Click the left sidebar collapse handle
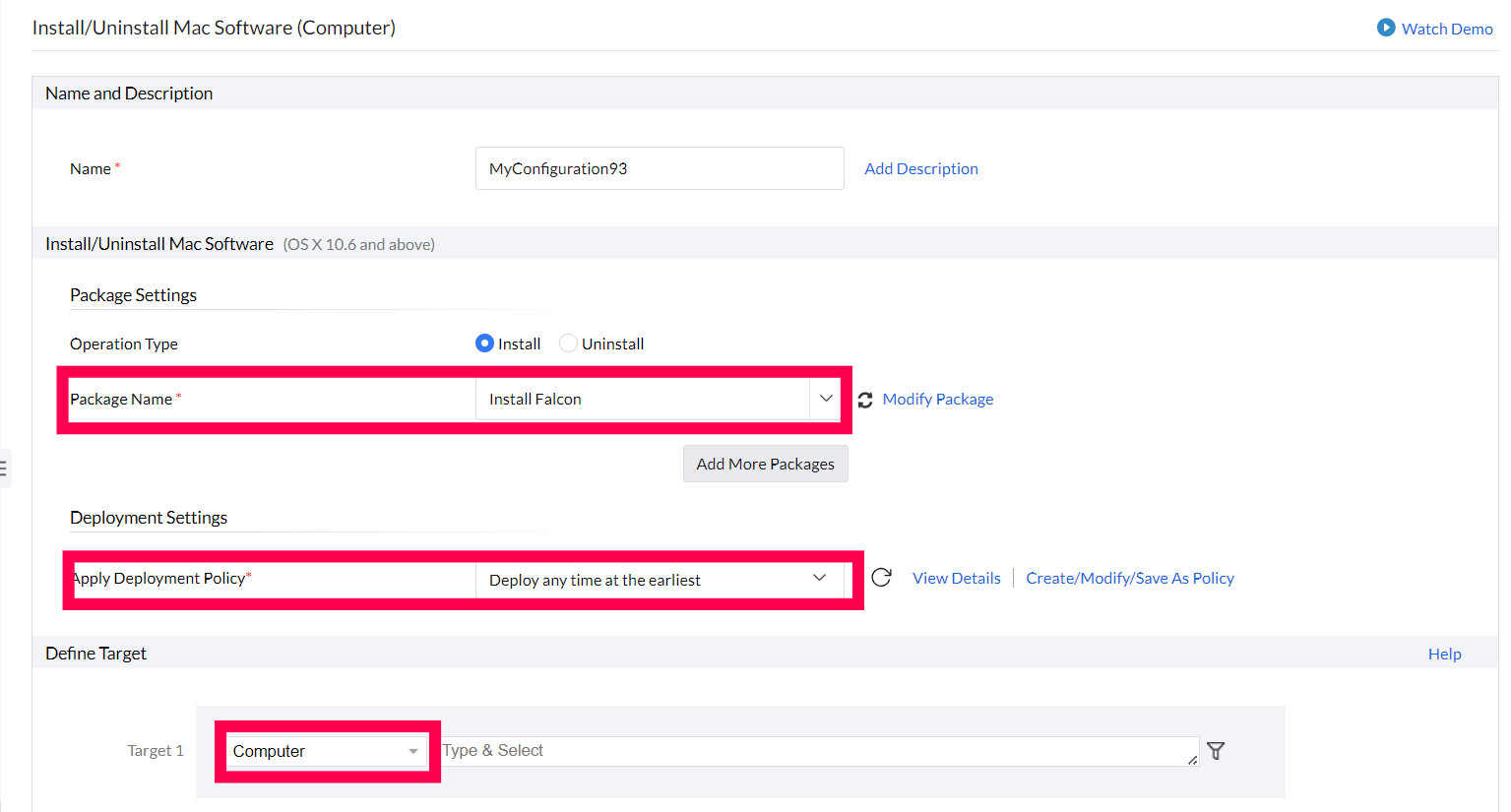The width and height of the screenshot is (1511, 812). (x=4, y=468)
